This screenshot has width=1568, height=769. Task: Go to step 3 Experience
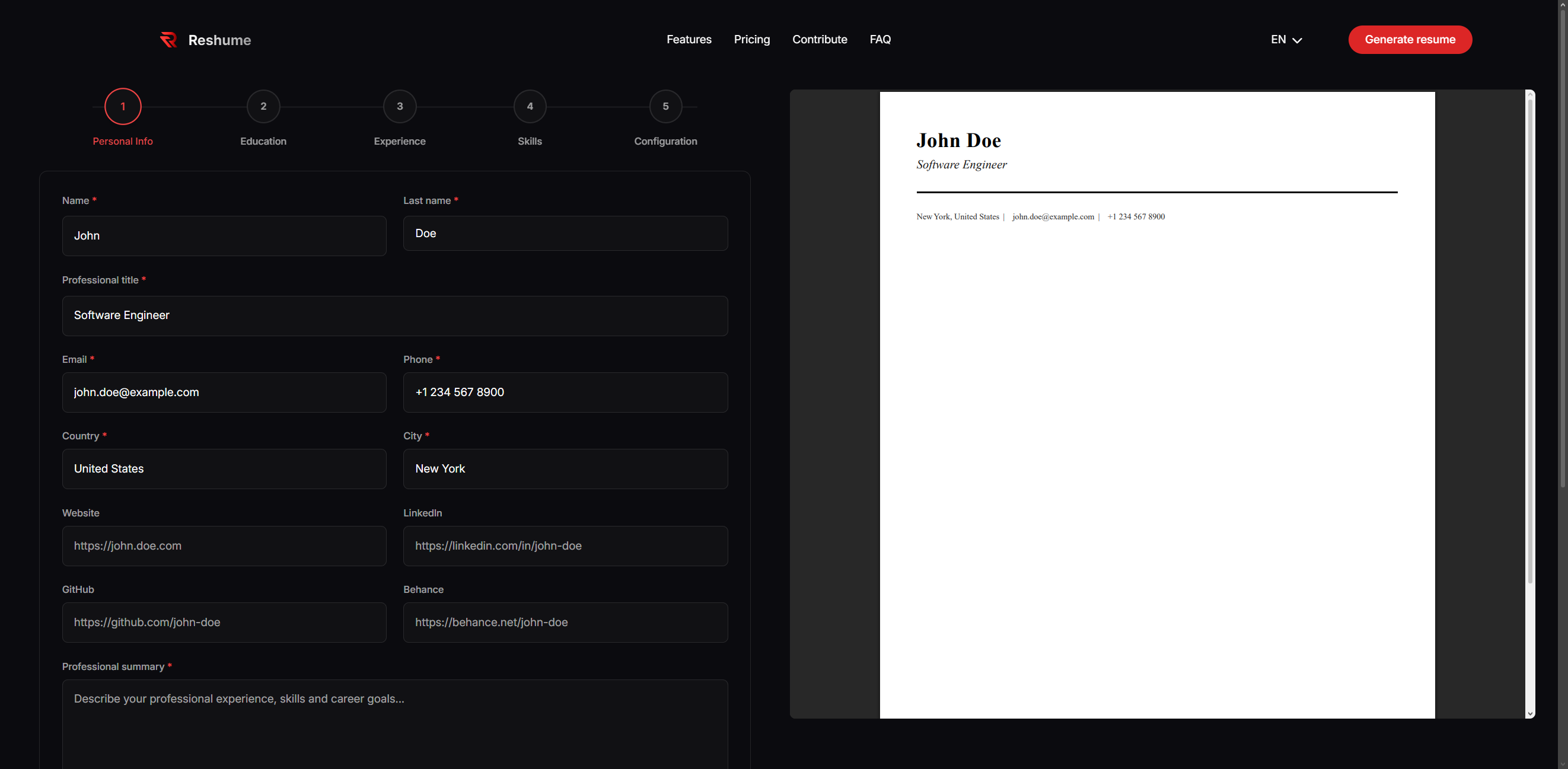coord(400,107)
